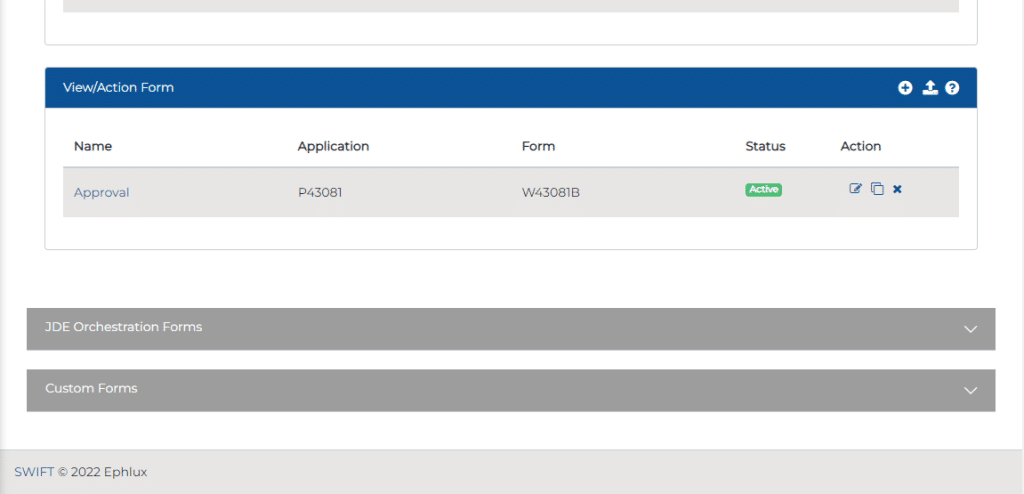Click the Action column header
The height and width of the screenshot is (494, 1024).
860,146
